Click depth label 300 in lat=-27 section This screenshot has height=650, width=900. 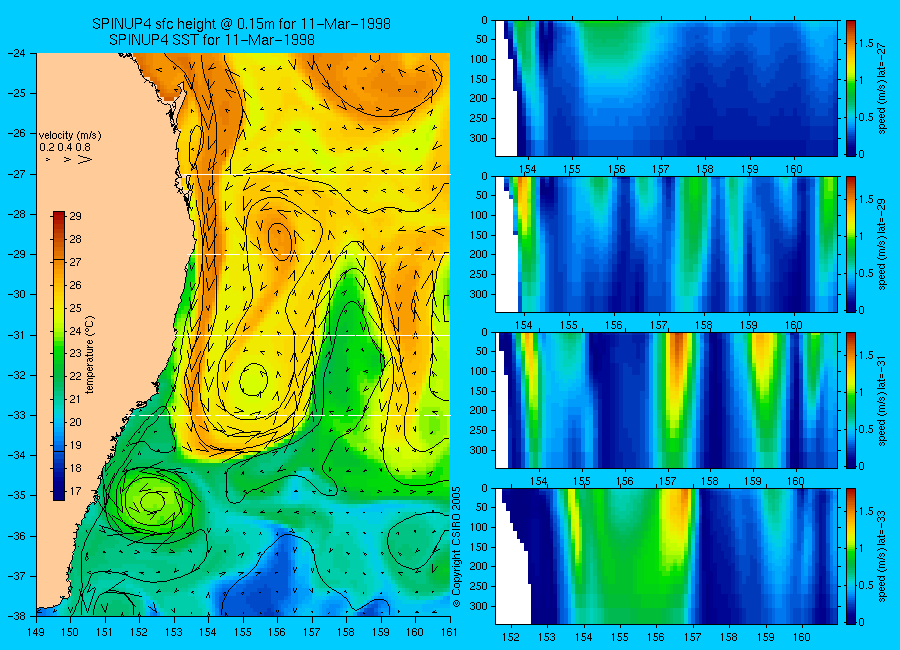click(480, 138)
